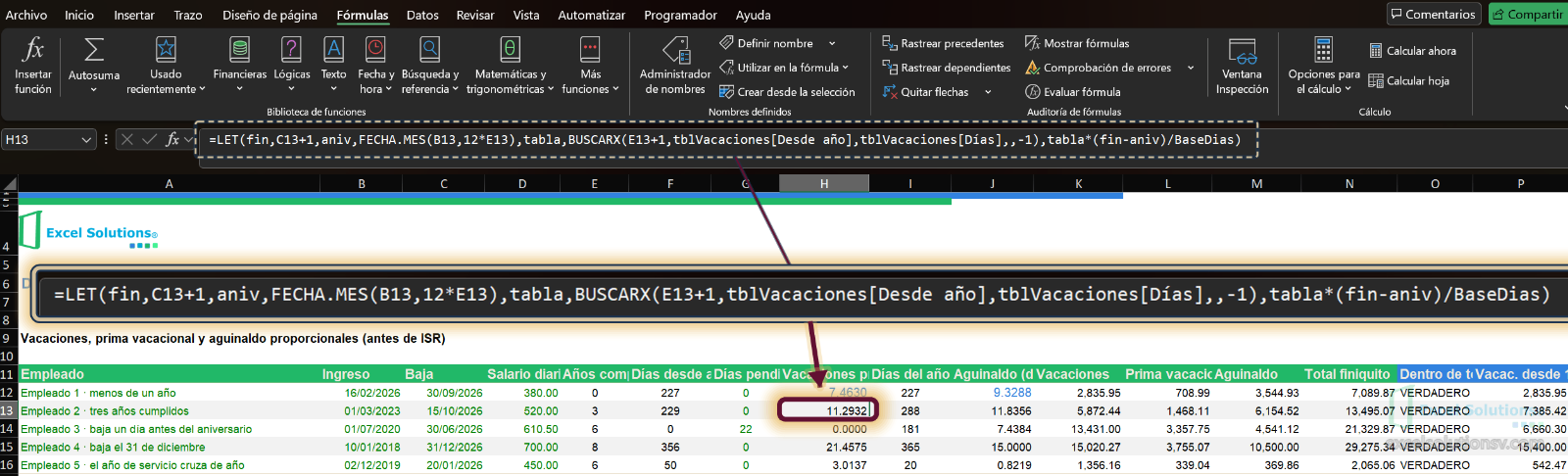This screenshot has width=1568, height=476.
Task: Open the Archivo tab
Action: click(x=26, y=15)
